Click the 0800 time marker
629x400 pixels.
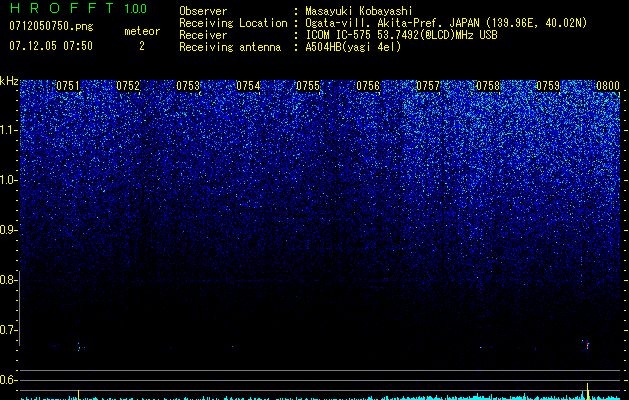point(608,86)
